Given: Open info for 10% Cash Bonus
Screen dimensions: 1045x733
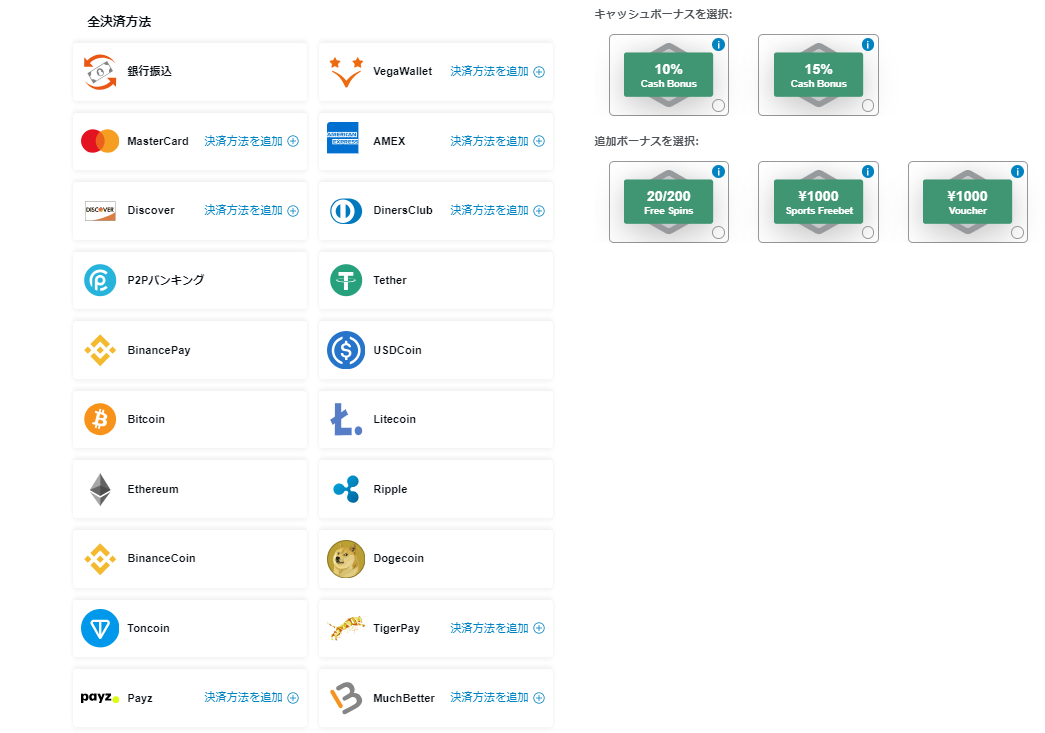Looking at the screenshot, I should [718, 45].
